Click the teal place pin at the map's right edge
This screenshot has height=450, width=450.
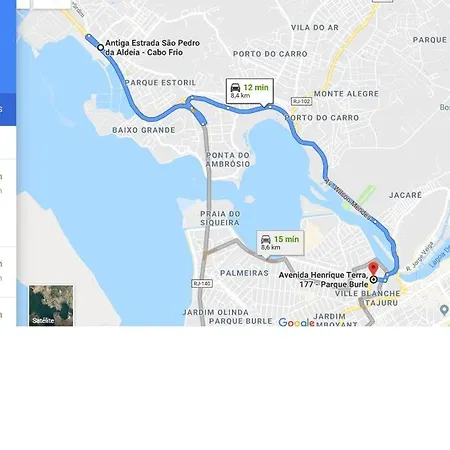tap(444, 310)
